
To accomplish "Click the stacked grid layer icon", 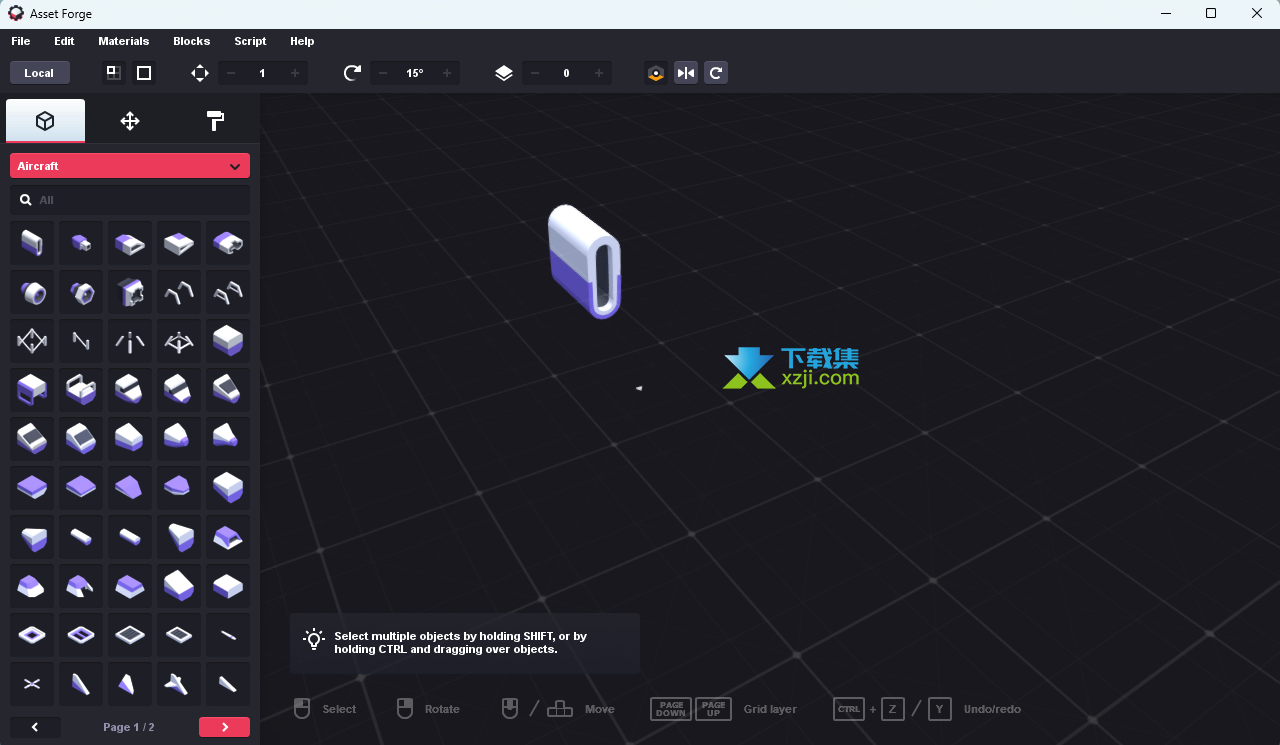I will click(x=504, y=73).
